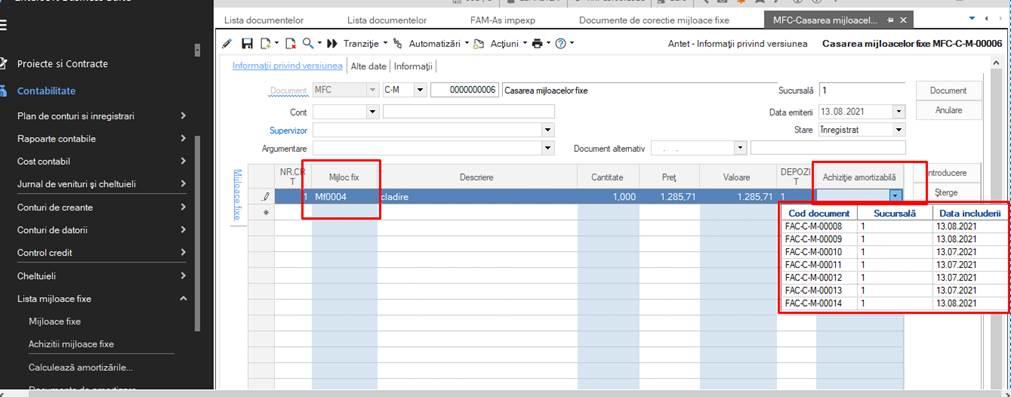Click the magnifier search icon
1011x397 pixels.
pos(308,43)
